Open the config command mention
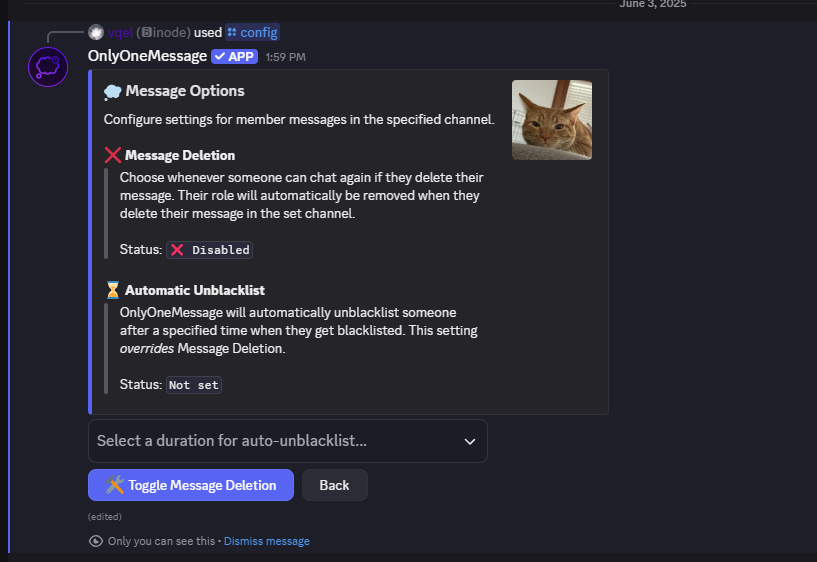This screenshot has width=817, height=562. click(253, 32)
